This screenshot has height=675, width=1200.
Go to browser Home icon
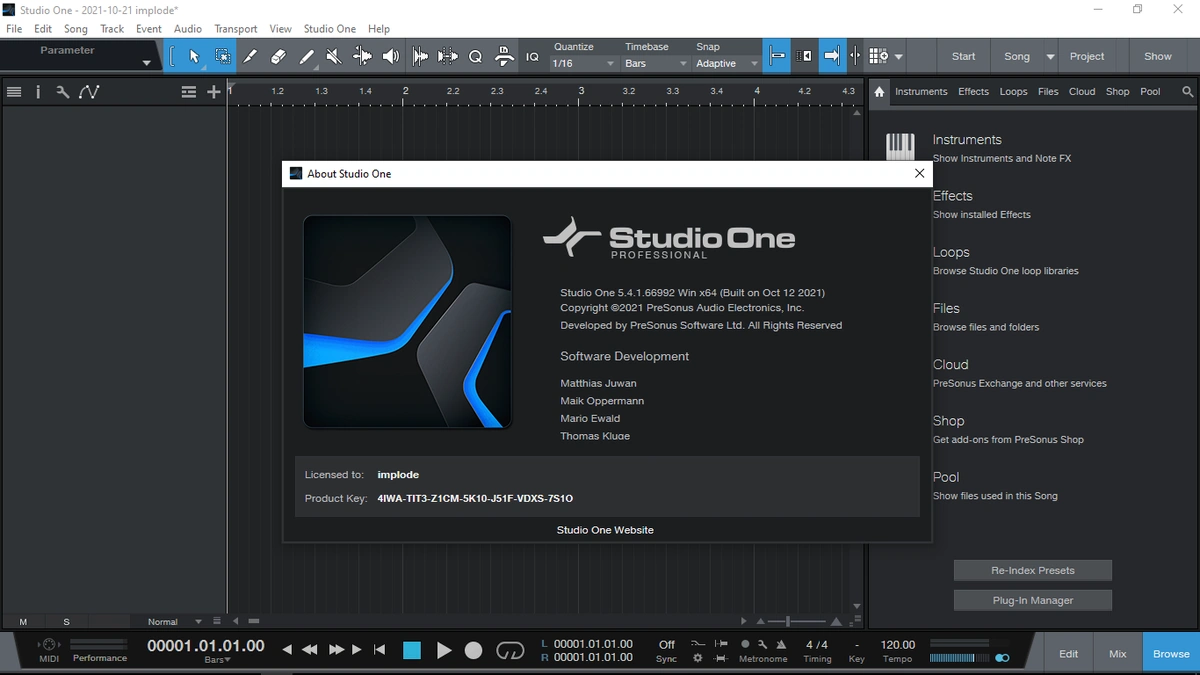pyautogui.click(x=879, y=92)
